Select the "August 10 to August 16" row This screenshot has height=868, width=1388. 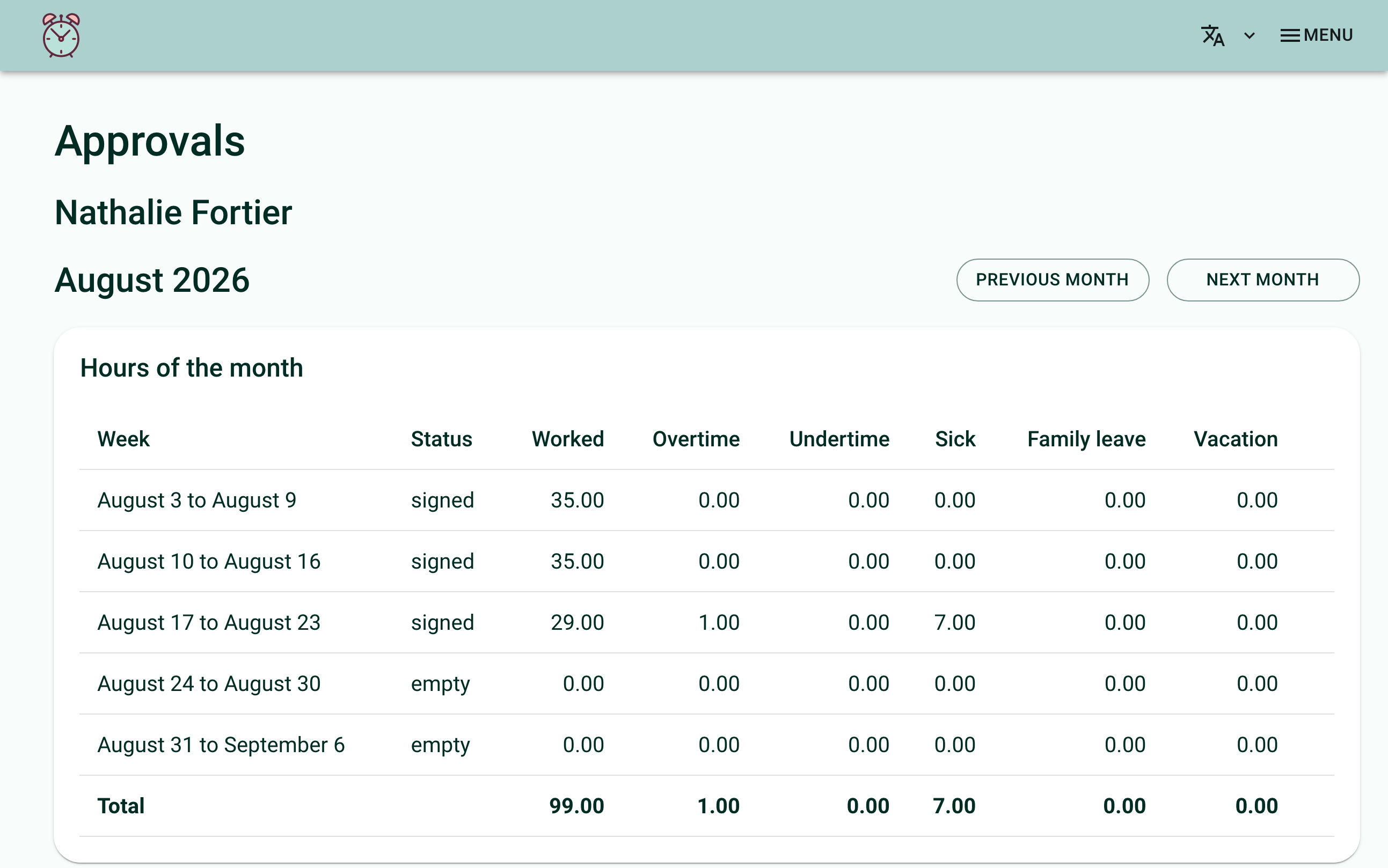[706, 562]
